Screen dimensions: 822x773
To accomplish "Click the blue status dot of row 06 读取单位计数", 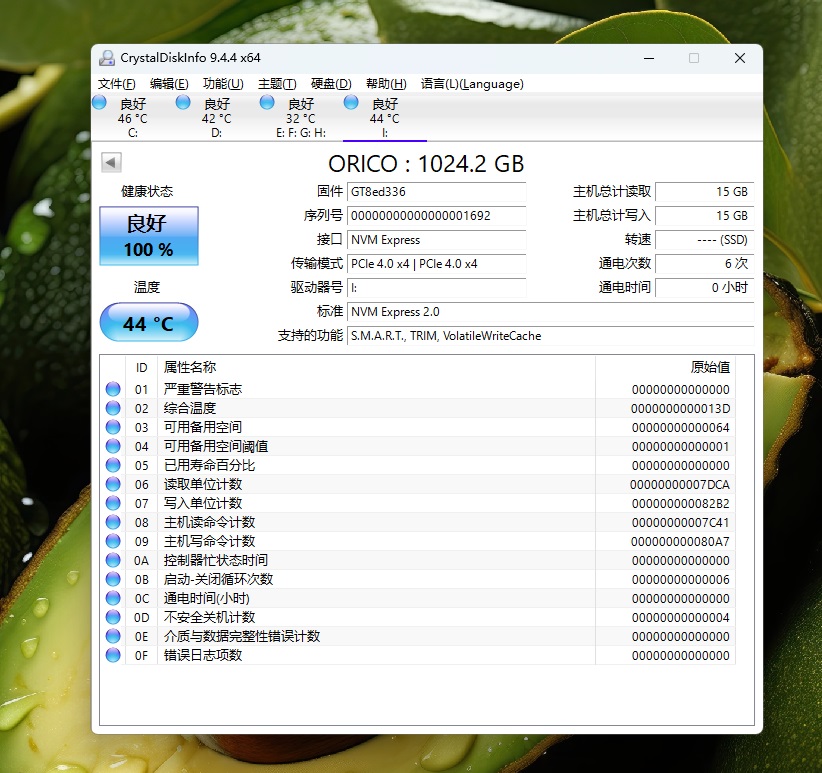I will tap(113, 484).
